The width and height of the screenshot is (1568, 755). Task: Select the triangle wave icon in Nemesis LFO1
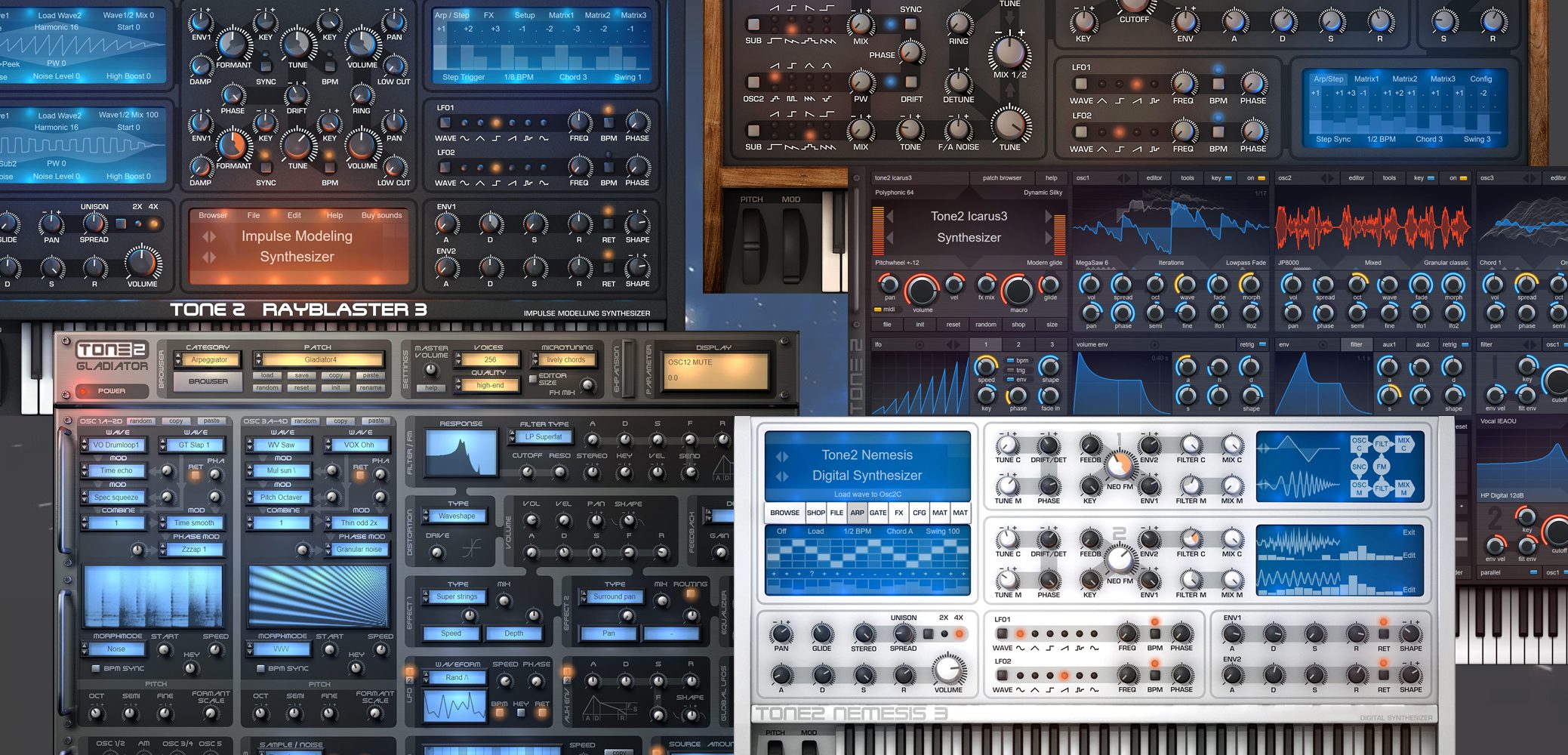point(1035,648)
